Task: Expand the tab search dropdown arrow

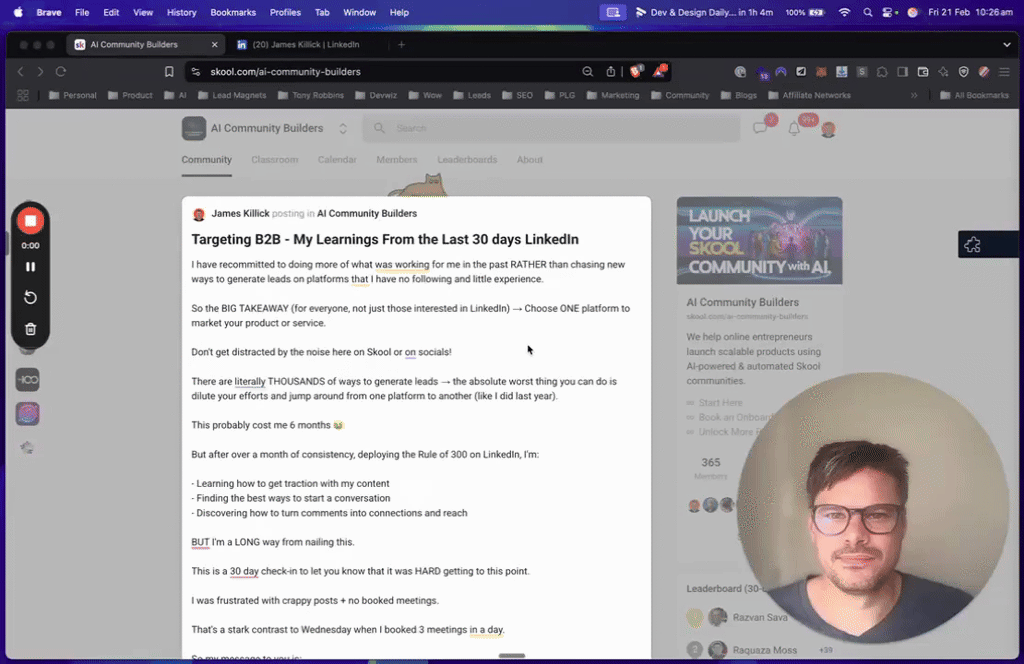Action: (x=1006, y=44)
